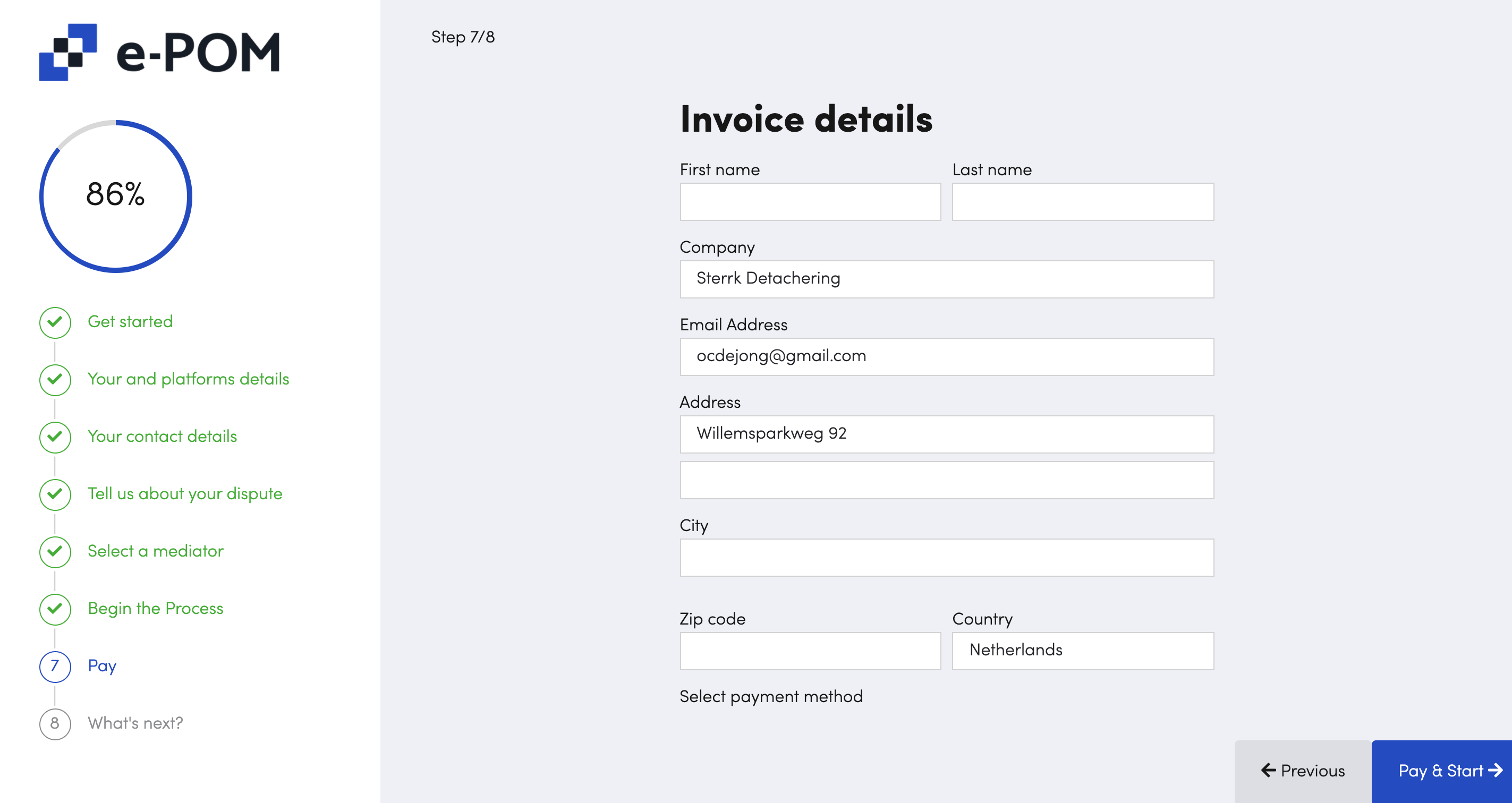Click the Last name input field
The height and width of the screenshot is (803, 1512).
(1083, 200)
